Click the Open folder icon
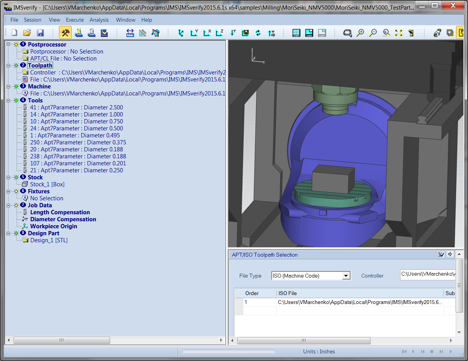468x361 pixels. [x=27, y=33]
